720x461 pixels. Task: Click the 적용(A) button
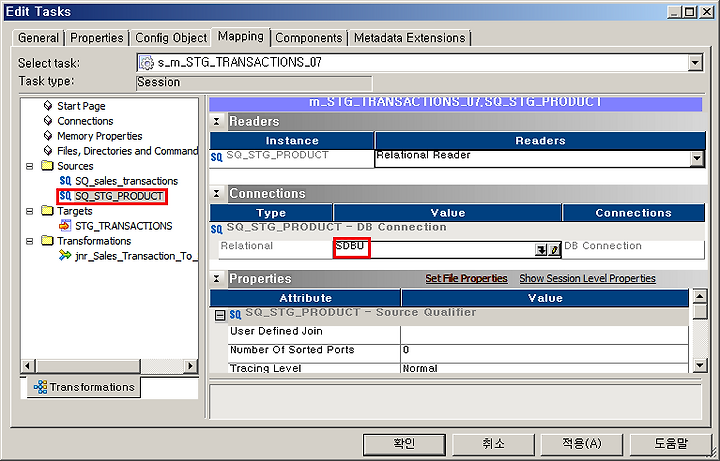click(581, 444)
